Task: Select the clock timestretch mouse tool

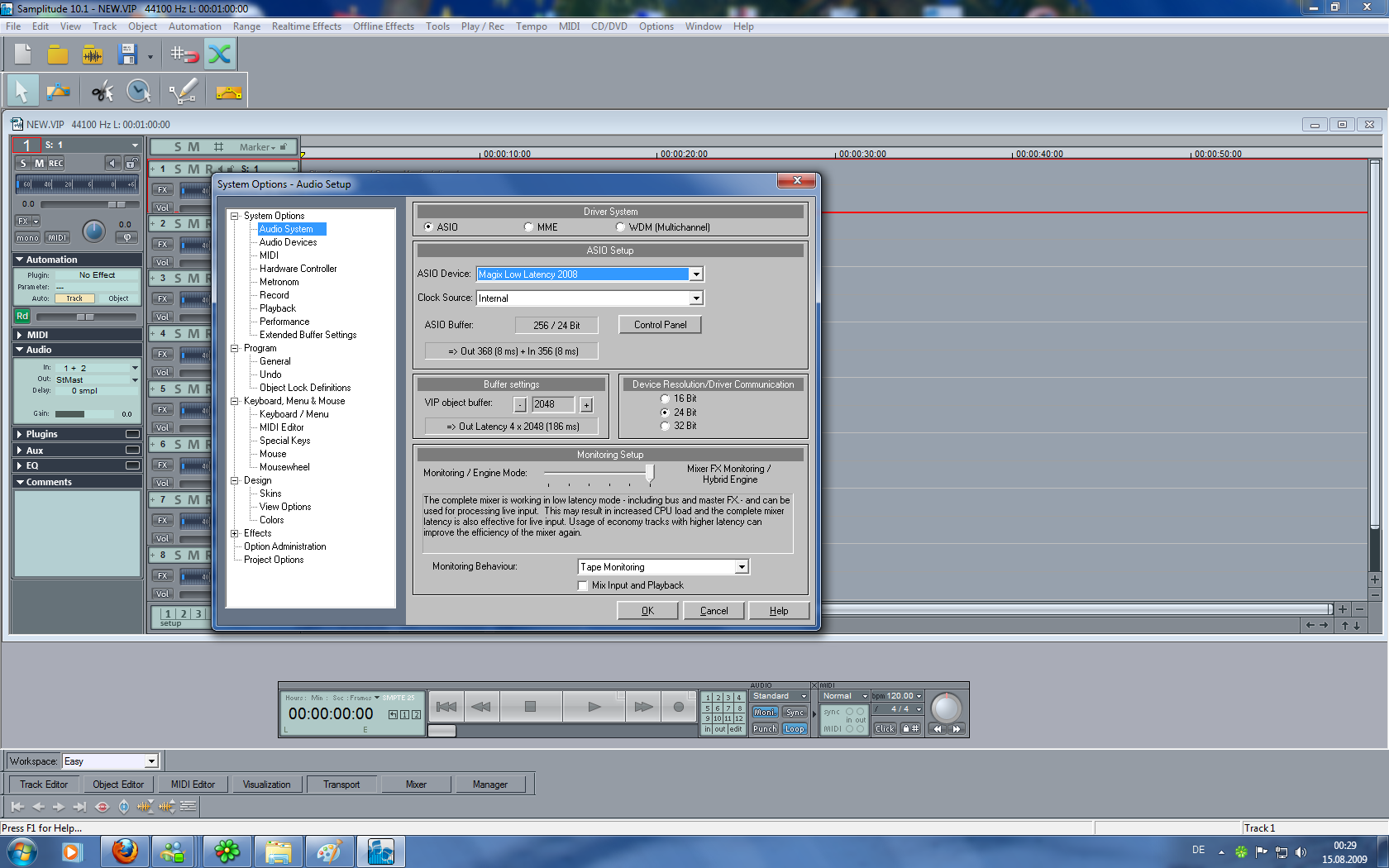Action: point(139,91)
